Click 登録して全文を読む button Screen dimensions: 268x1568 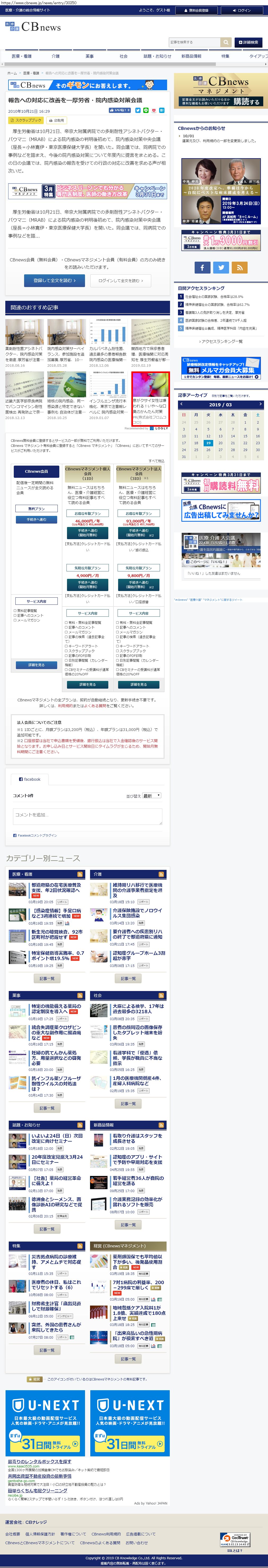54,281
